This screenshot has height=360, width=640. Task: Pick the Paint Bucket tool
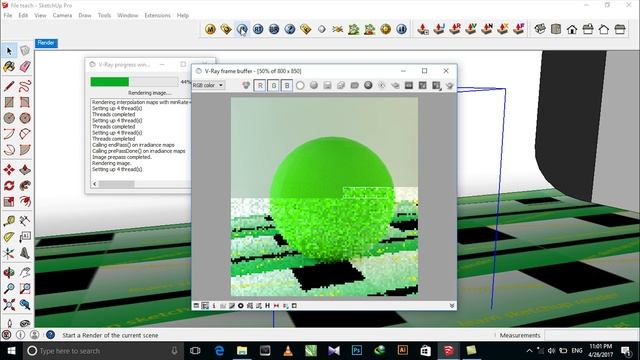click(9, 66)
